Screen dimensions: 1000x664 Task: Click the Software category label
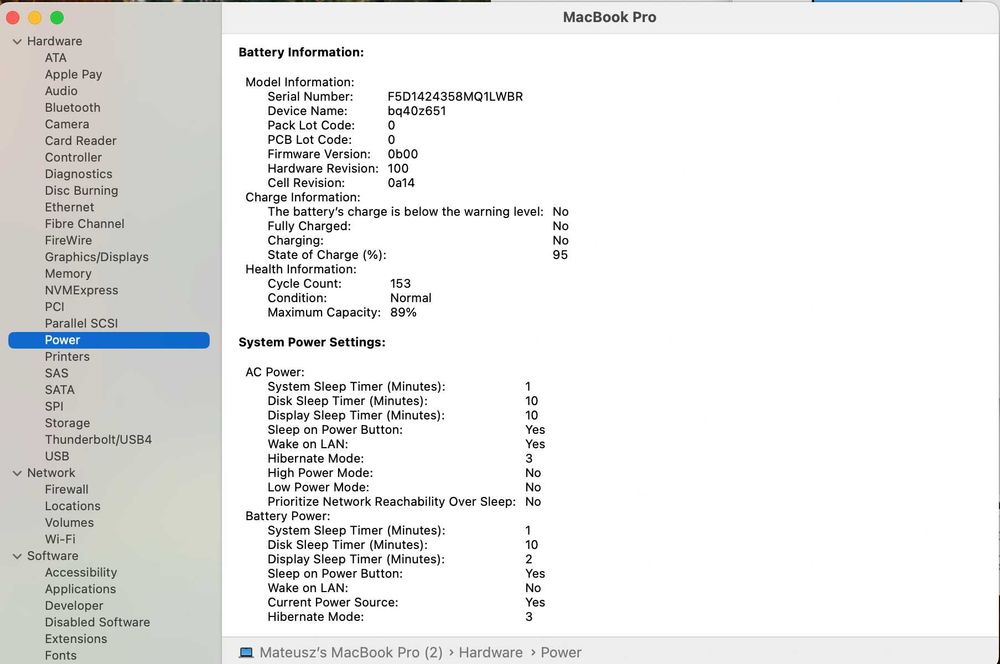(x=53, y=556)
